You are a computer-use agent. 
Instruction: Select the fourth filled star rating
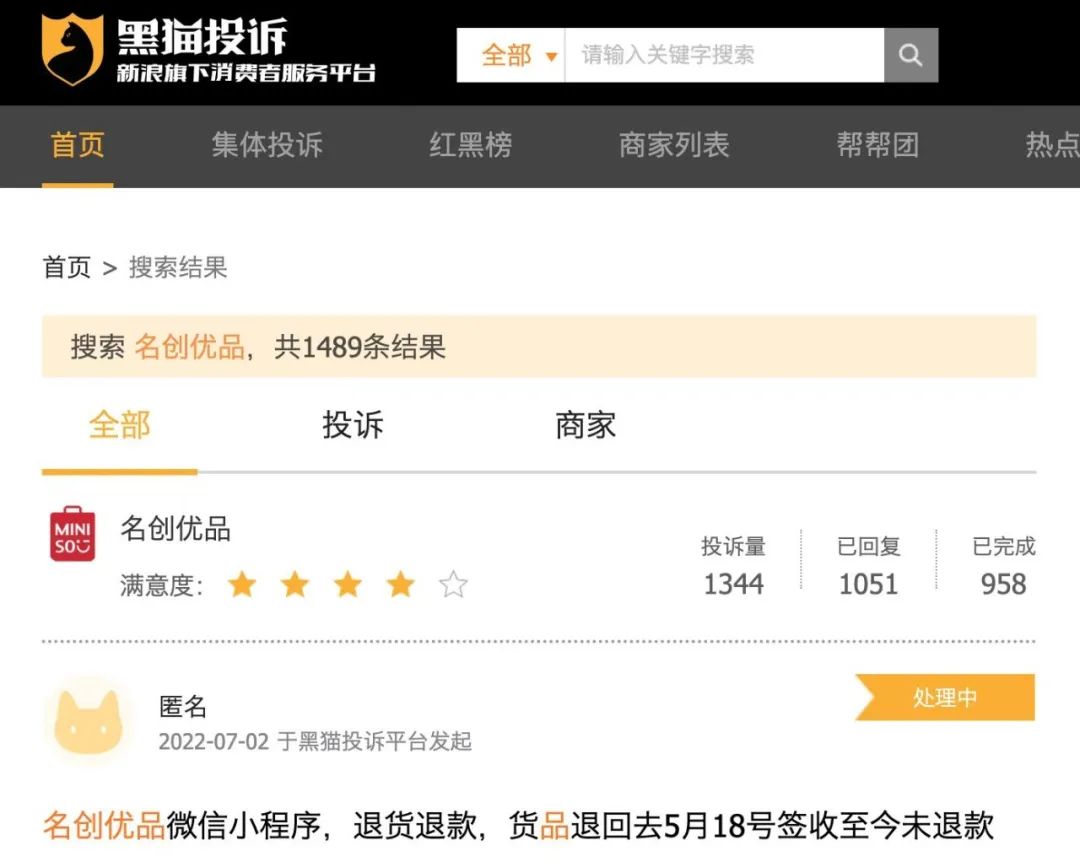coord(400,584)
